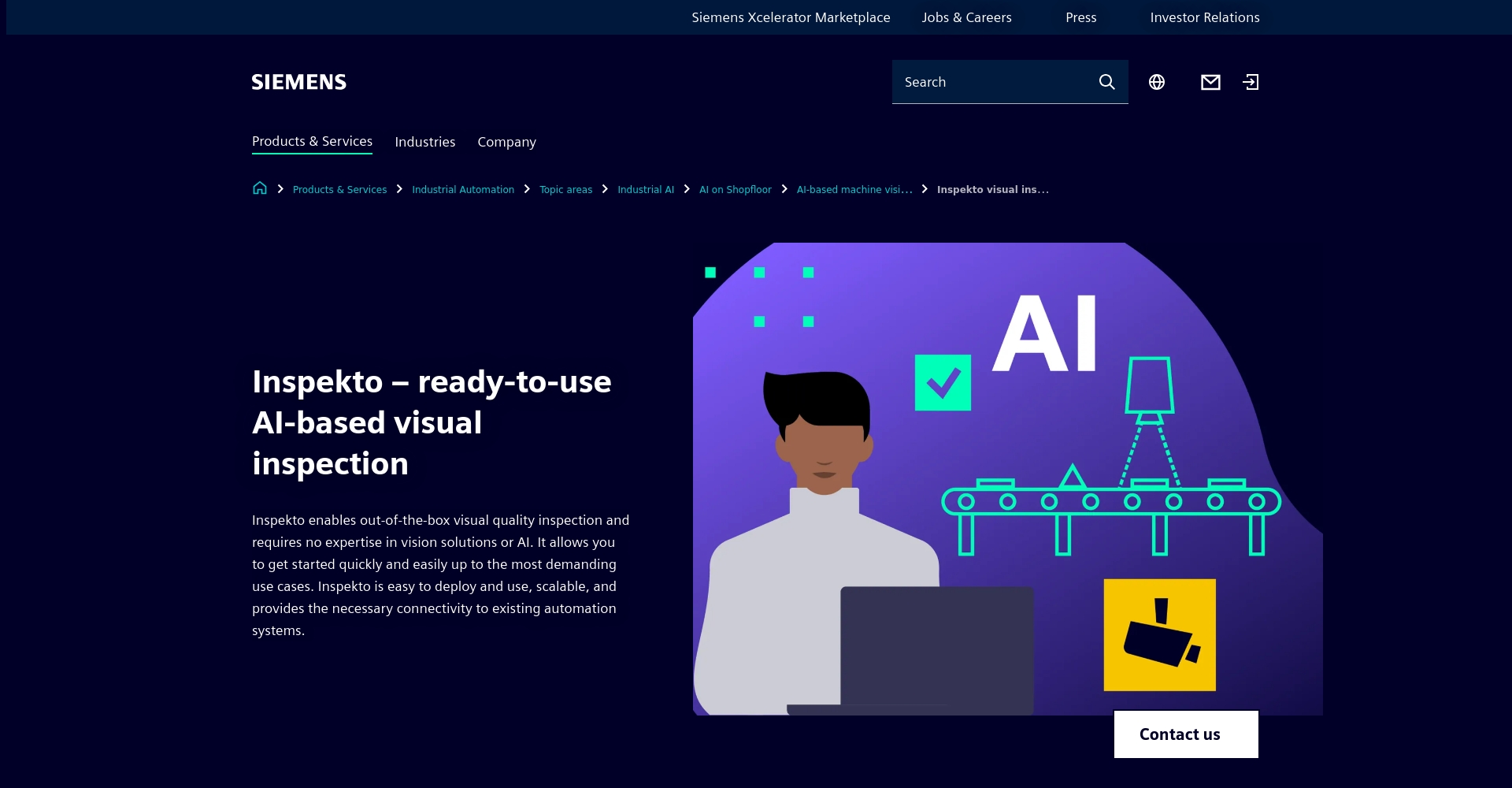This screenshot has width=1512, height=788.
Task: Open the Press link
Action: [1080, 17]
